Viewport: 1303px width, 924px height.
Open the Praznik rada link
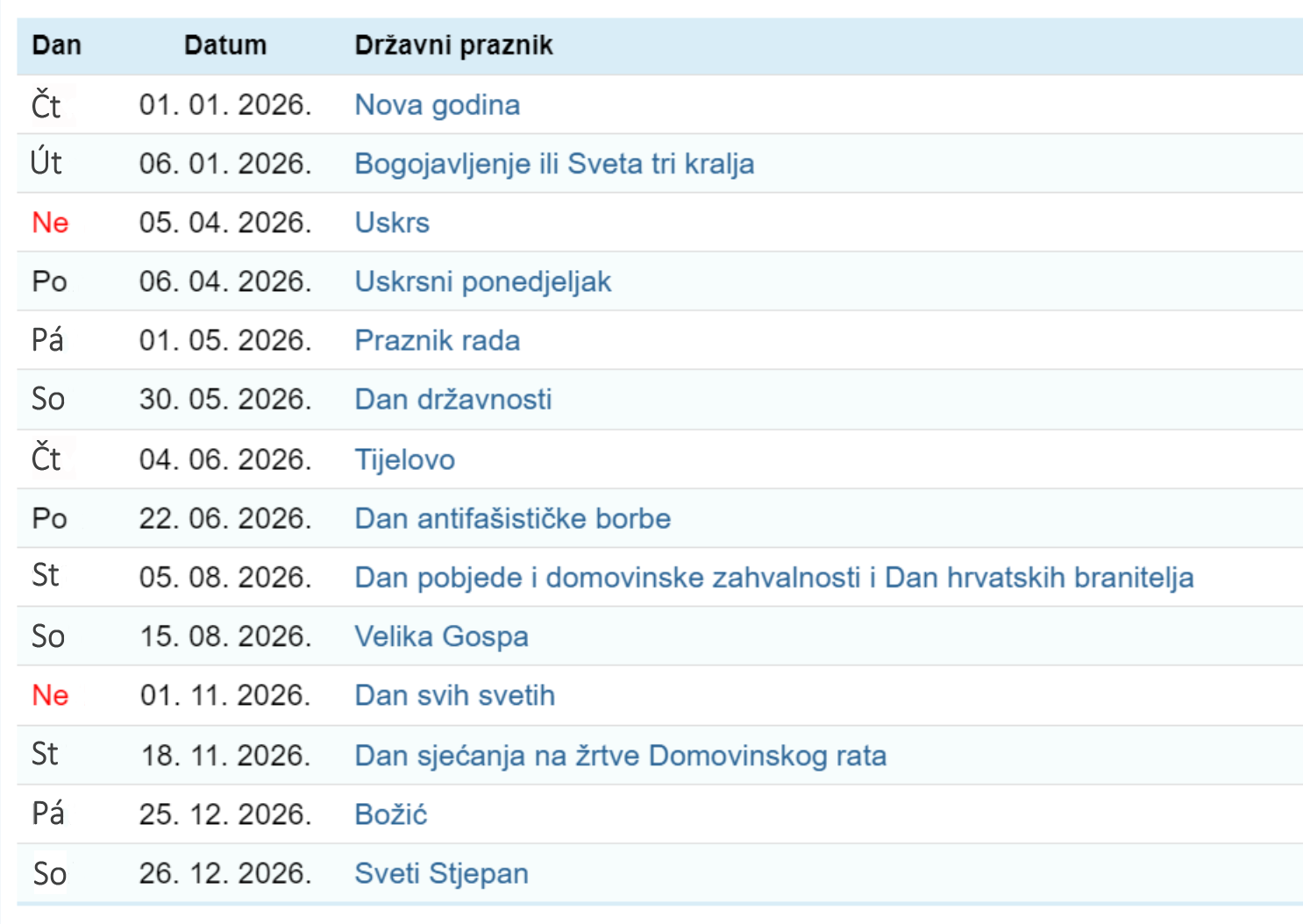(x=437, y=340)
